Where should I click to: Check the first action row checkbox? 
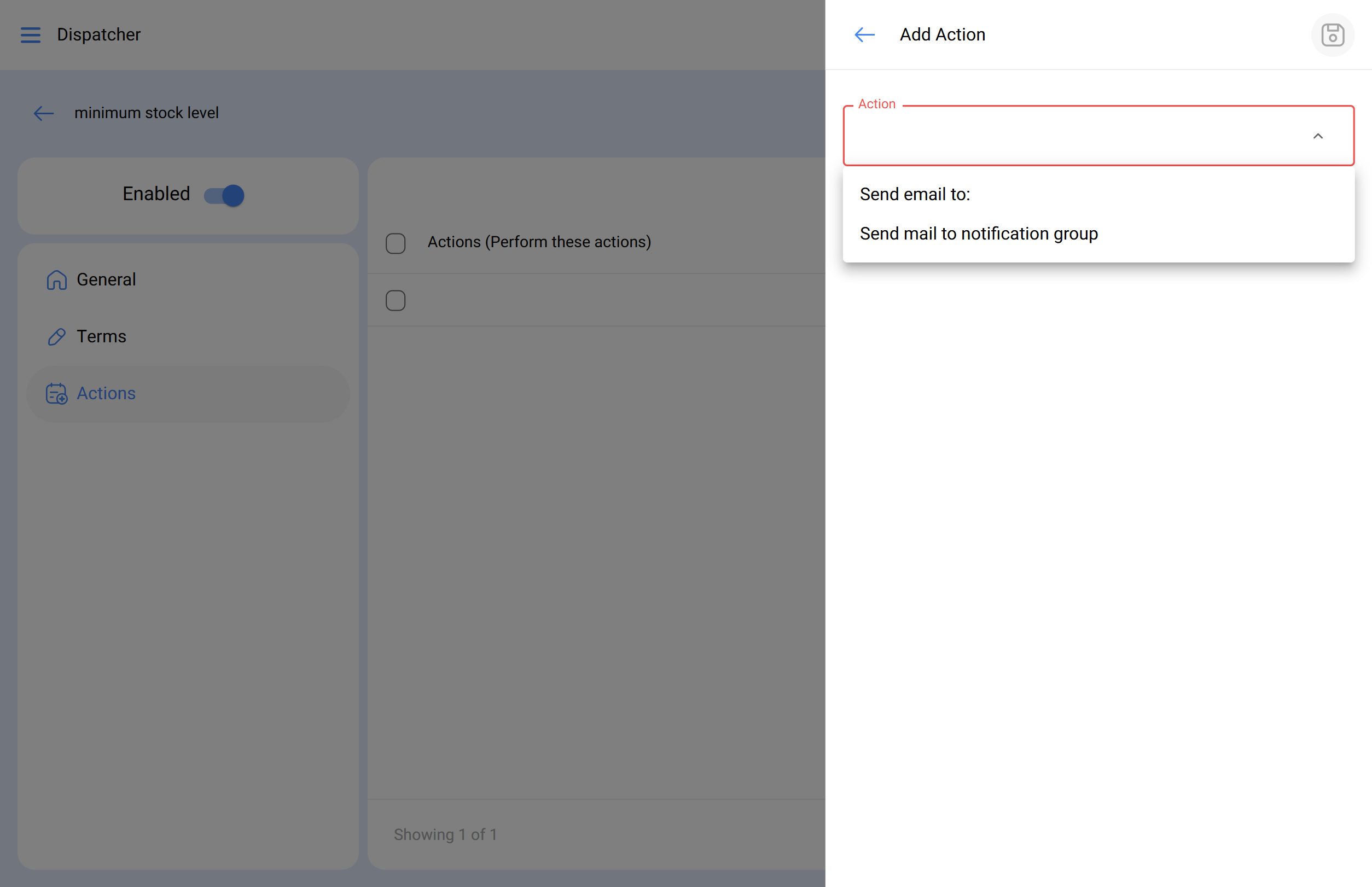point(396,301)
